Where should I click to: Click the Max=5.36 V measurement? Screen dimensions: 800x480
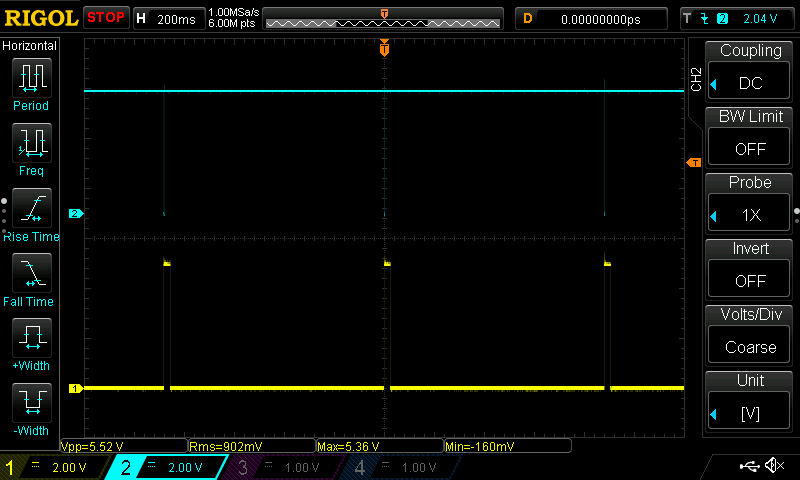(380, 446)
